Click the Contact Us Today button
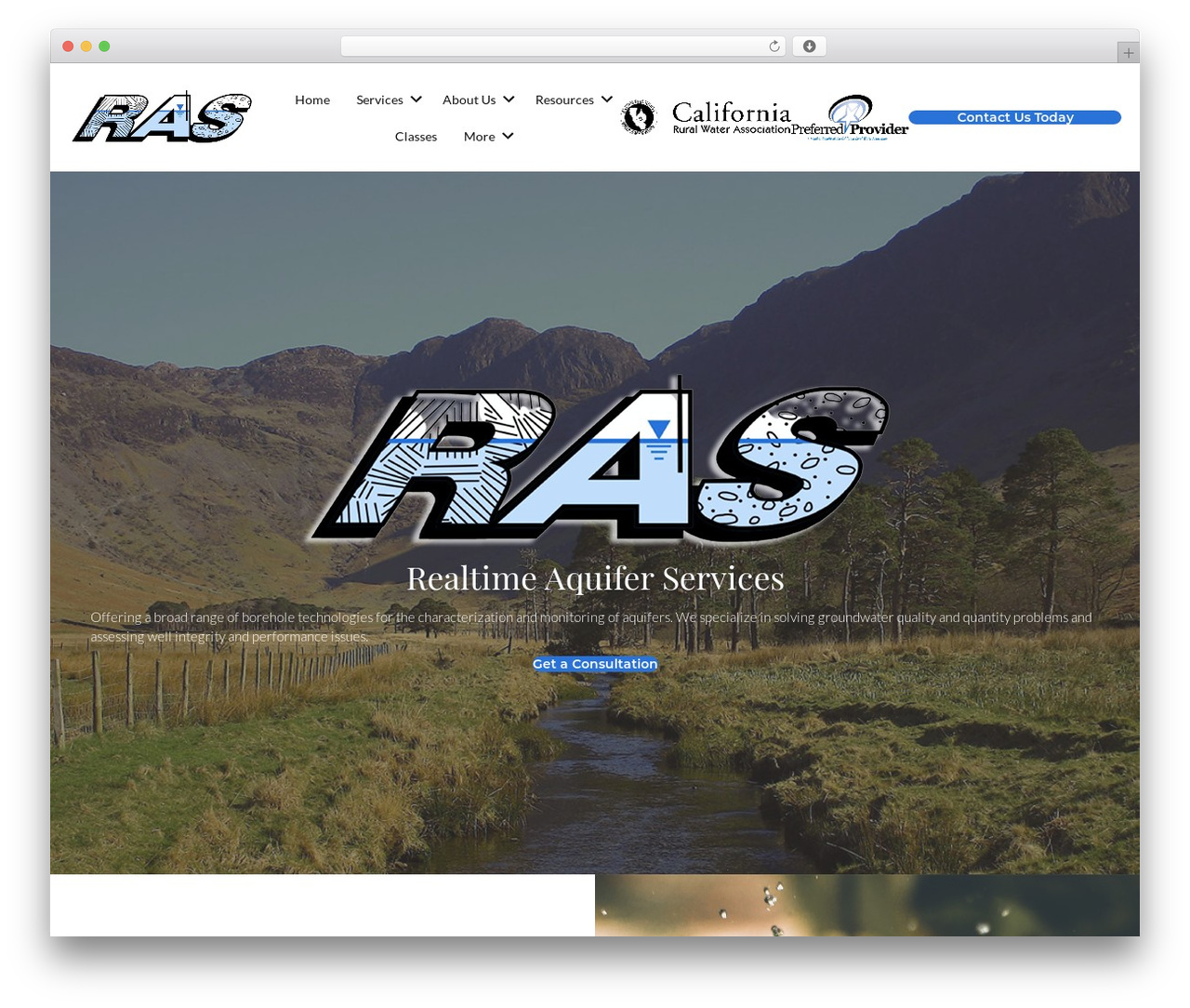1190x1008 pixels. [1015, 117]
